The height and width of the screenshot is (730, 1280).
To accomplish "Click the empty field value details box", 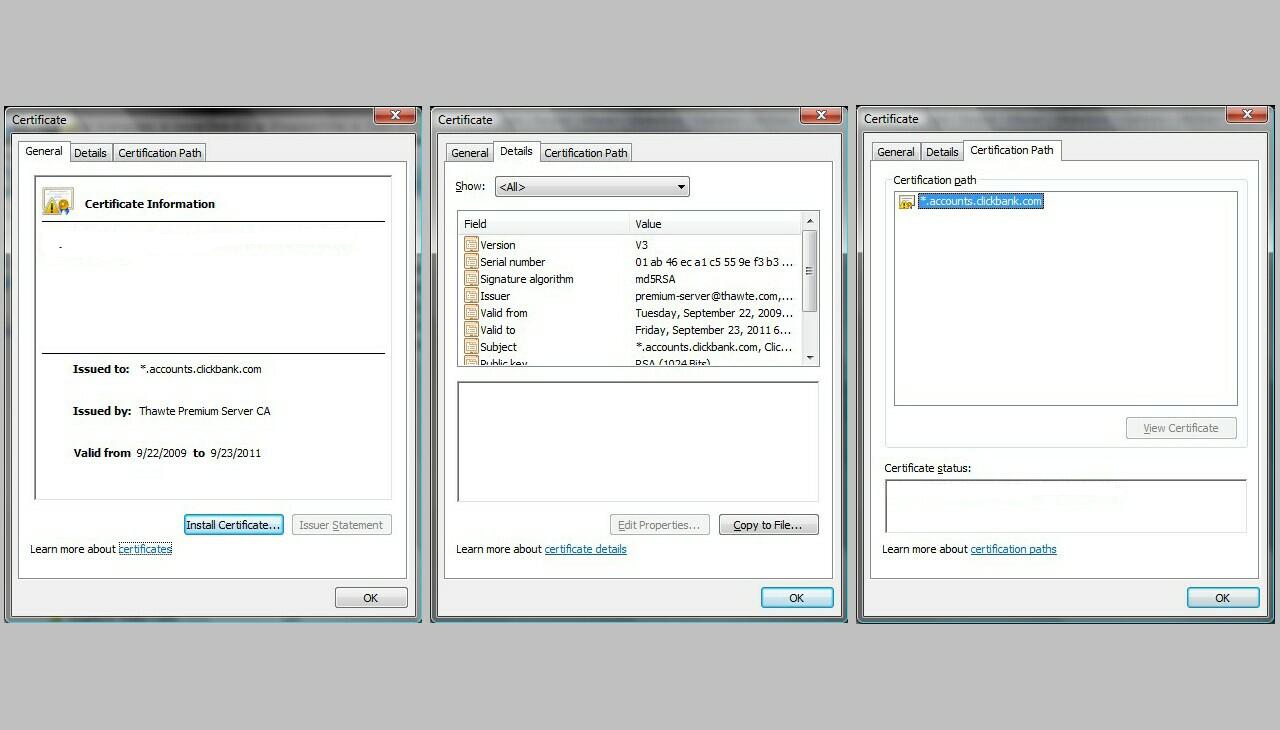I will pos(638,441).
